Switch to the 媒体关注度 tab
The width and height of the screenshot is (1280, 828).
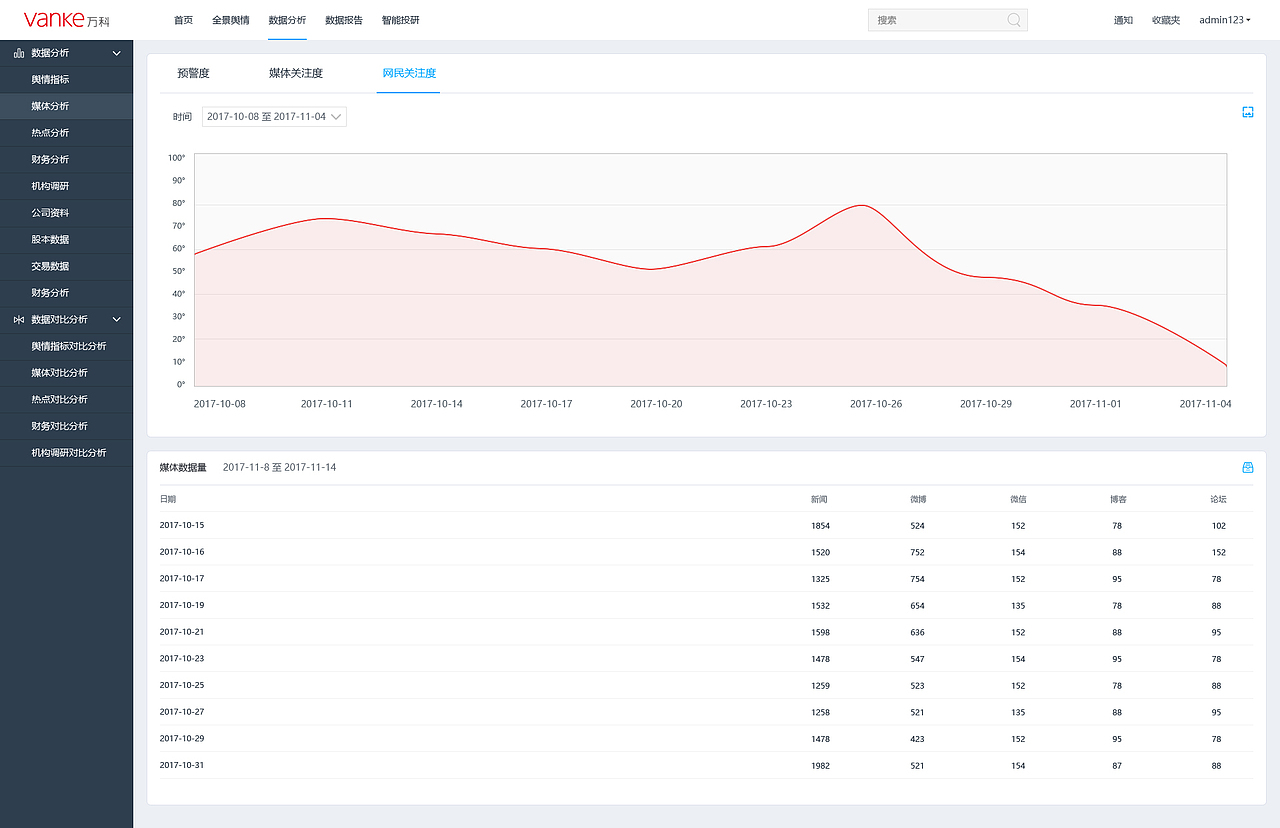tap(296, 73)
